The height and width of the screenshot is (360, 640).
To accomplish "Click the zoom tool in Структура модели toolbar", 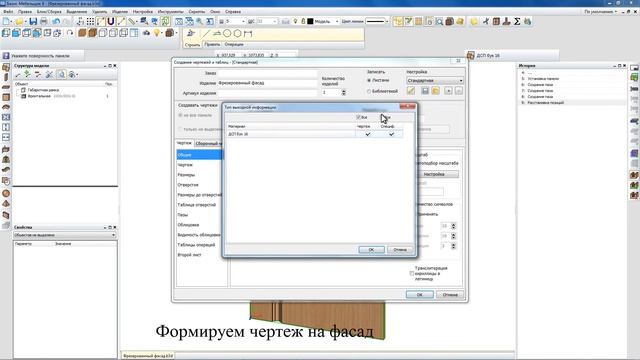I will coord(61,74).
